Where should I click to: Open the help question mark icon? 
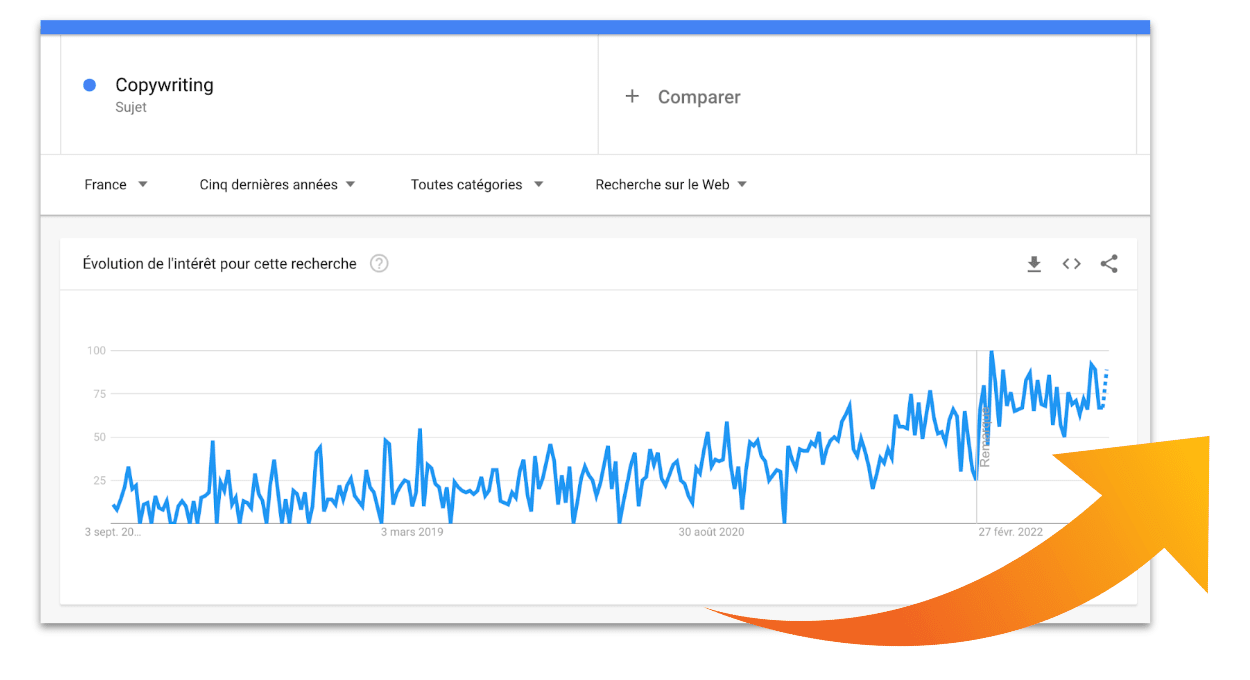pyautogui.click(x=379, y=264)
